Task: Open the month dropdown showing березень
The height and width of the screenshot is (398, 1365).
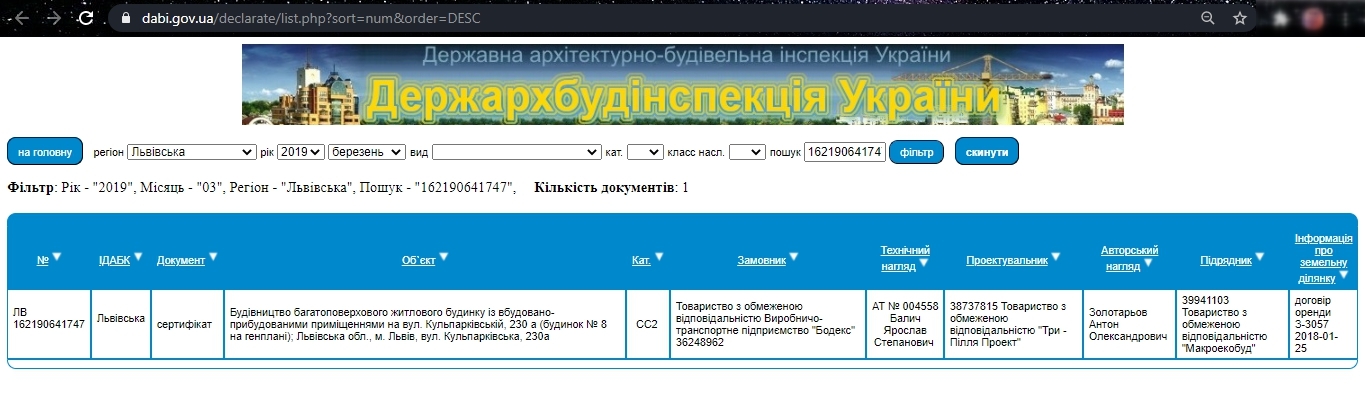Action: pyautogui.click(x=368, y=152)
